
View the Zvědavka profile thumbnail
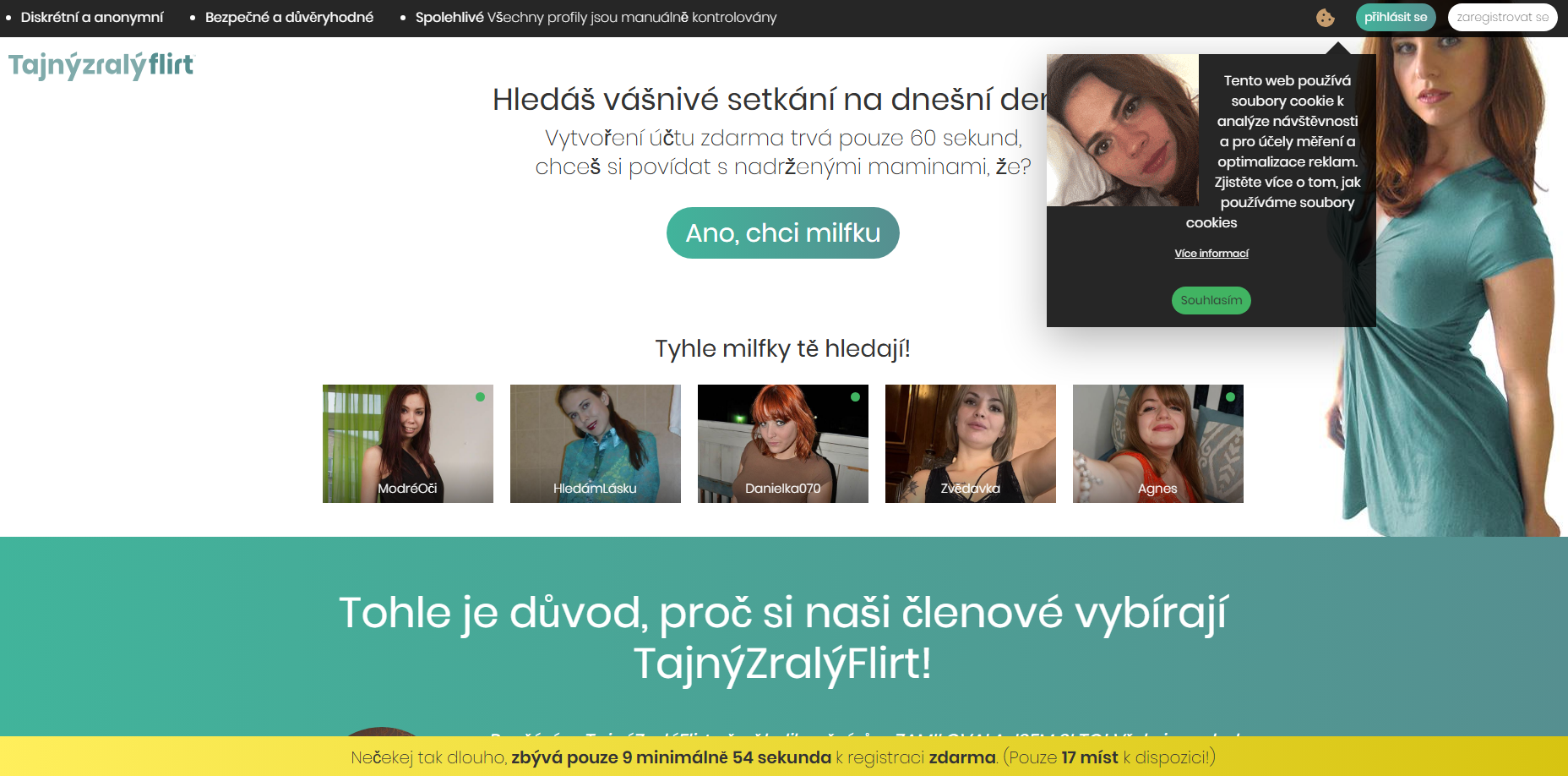(970, 444)
